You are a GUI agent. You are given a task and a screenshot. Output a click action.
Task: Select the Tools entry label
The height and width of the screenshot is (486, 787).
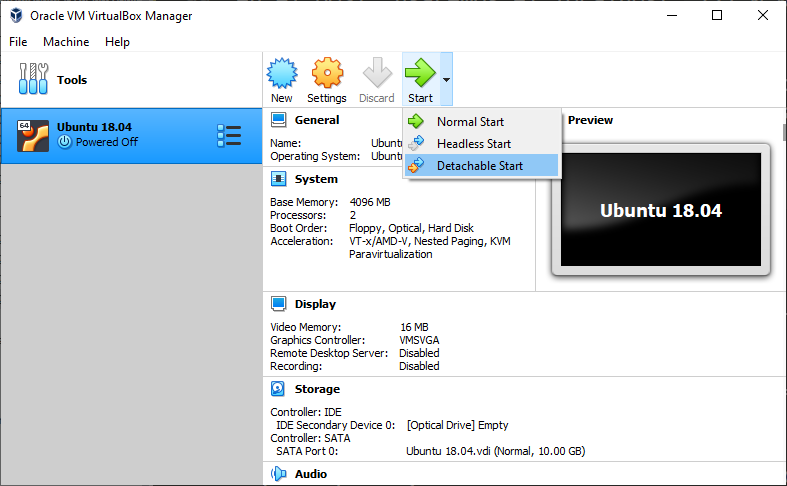click(72, 80)
